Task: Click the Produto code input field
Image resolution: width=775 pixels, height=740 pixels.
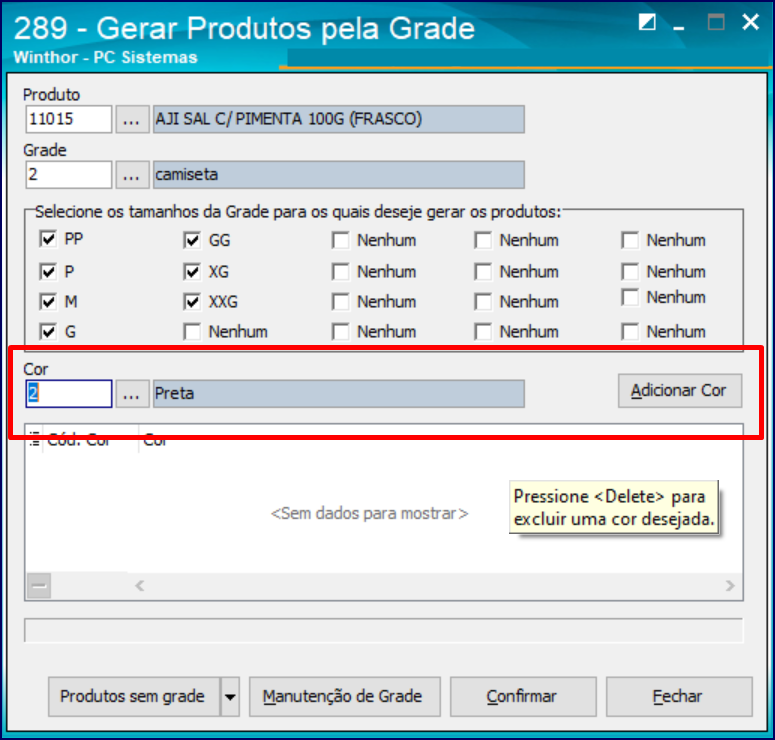Action: pyautogui.click(x=69, y=119)
